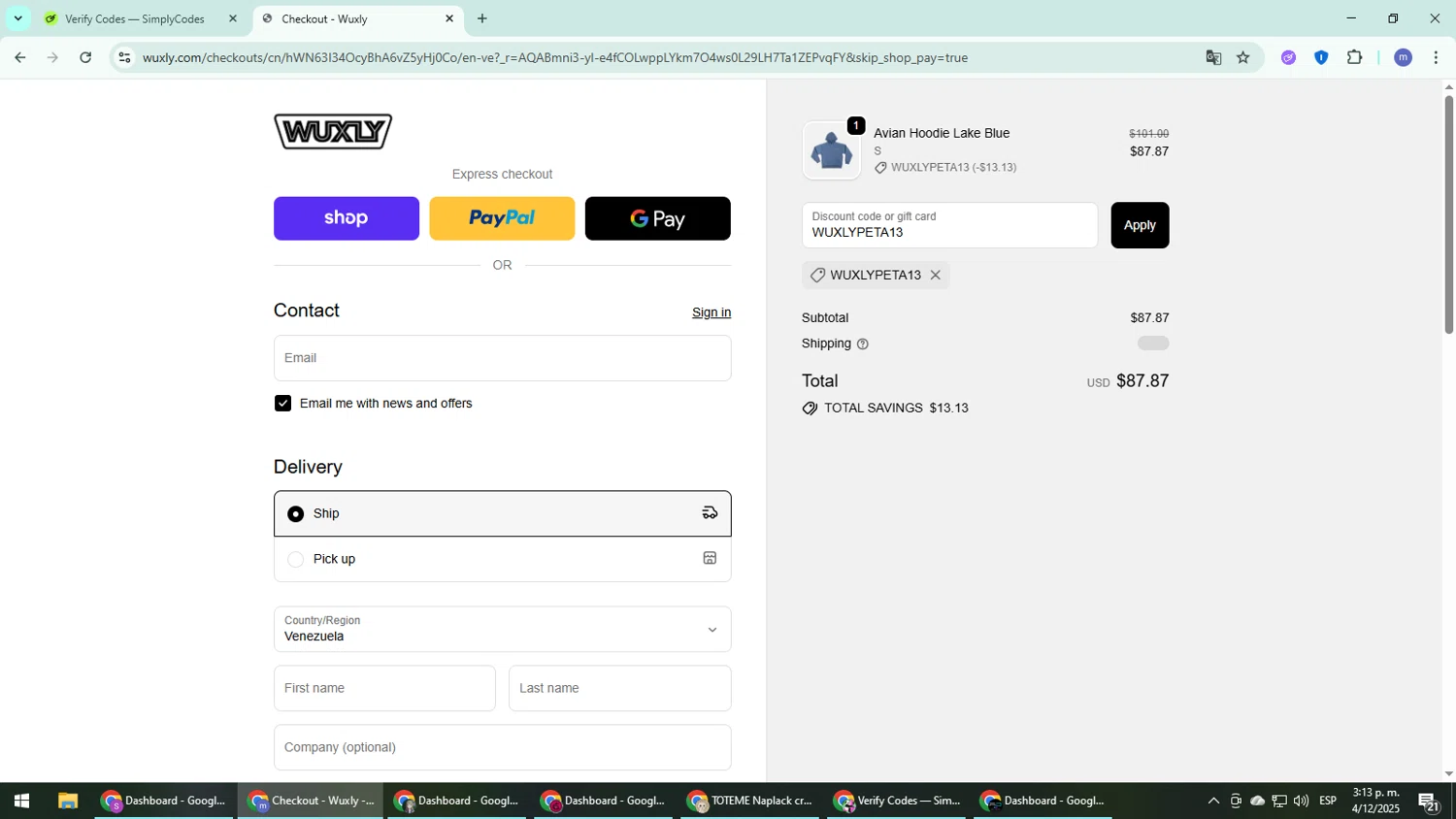Focus the Email input field
1456x819 pixels.
click(503, 358)
